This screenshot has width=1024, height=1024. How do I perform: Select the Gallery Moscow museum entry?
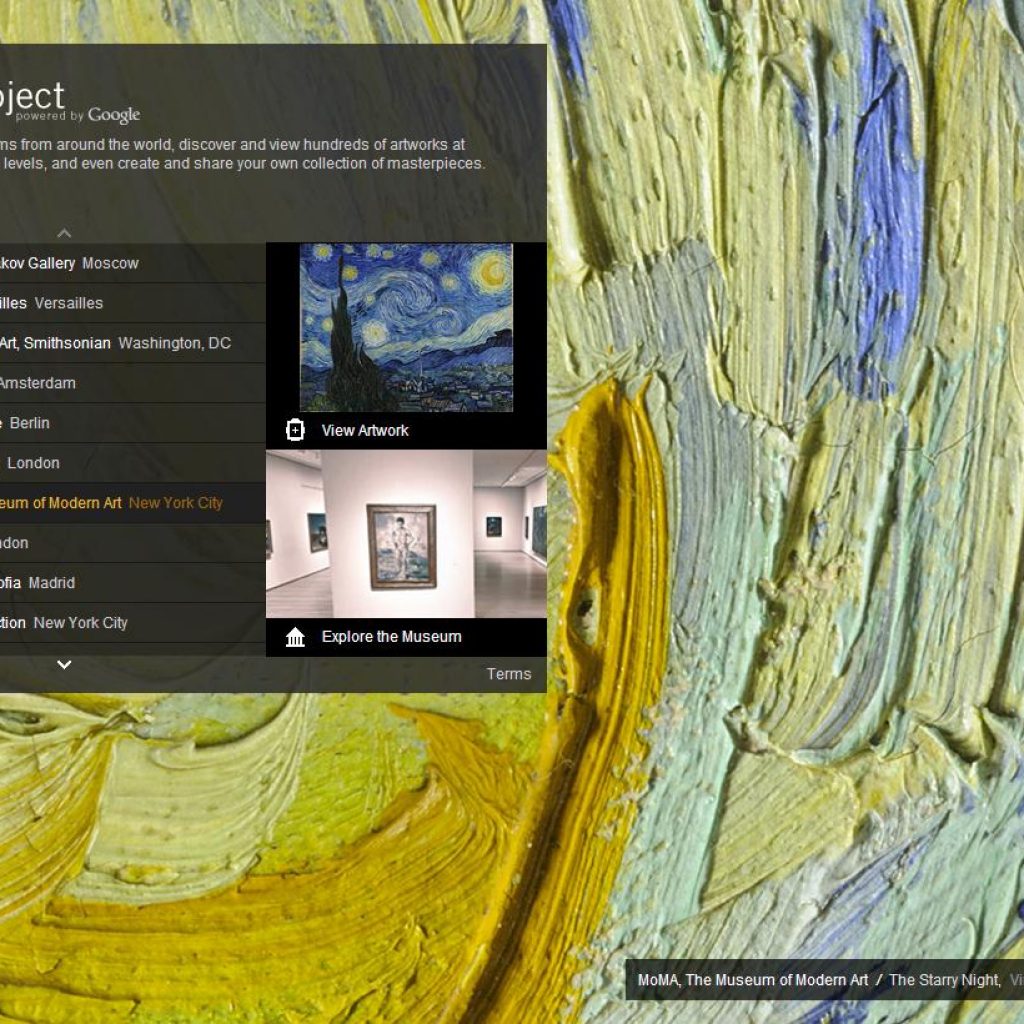(x=133, y=263)
